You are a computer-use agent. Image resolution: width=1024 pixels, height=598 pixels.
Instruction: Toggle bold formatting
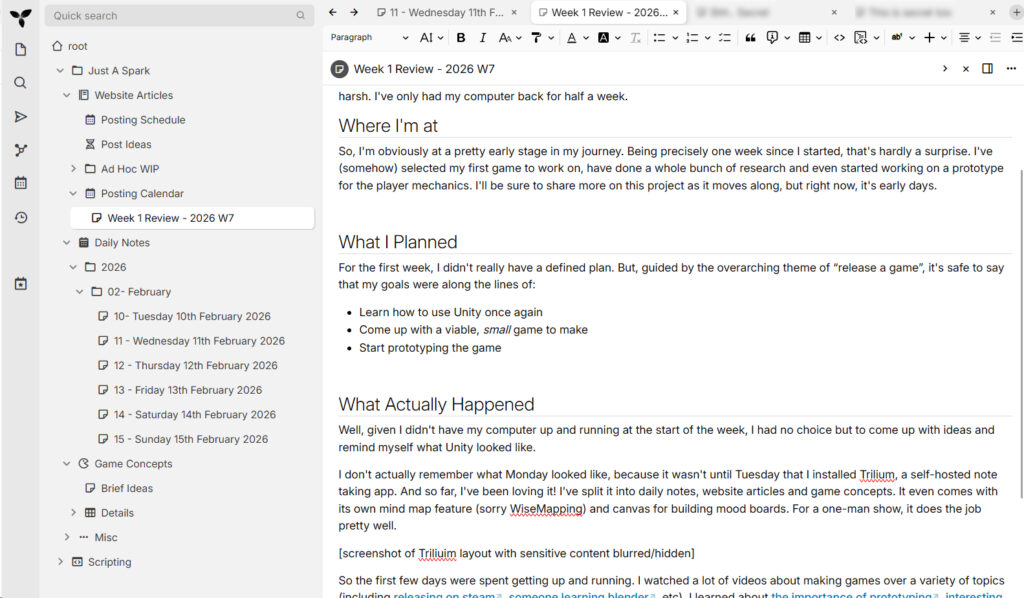(x=461, y=38)
